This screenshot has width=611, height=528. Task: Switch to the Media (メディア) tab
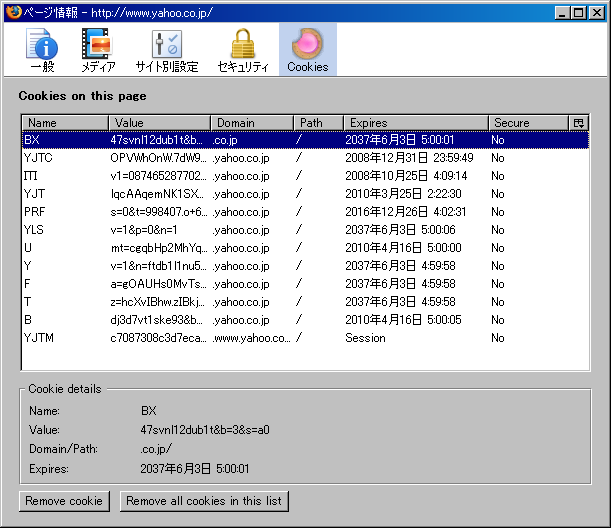pos(98,50)
